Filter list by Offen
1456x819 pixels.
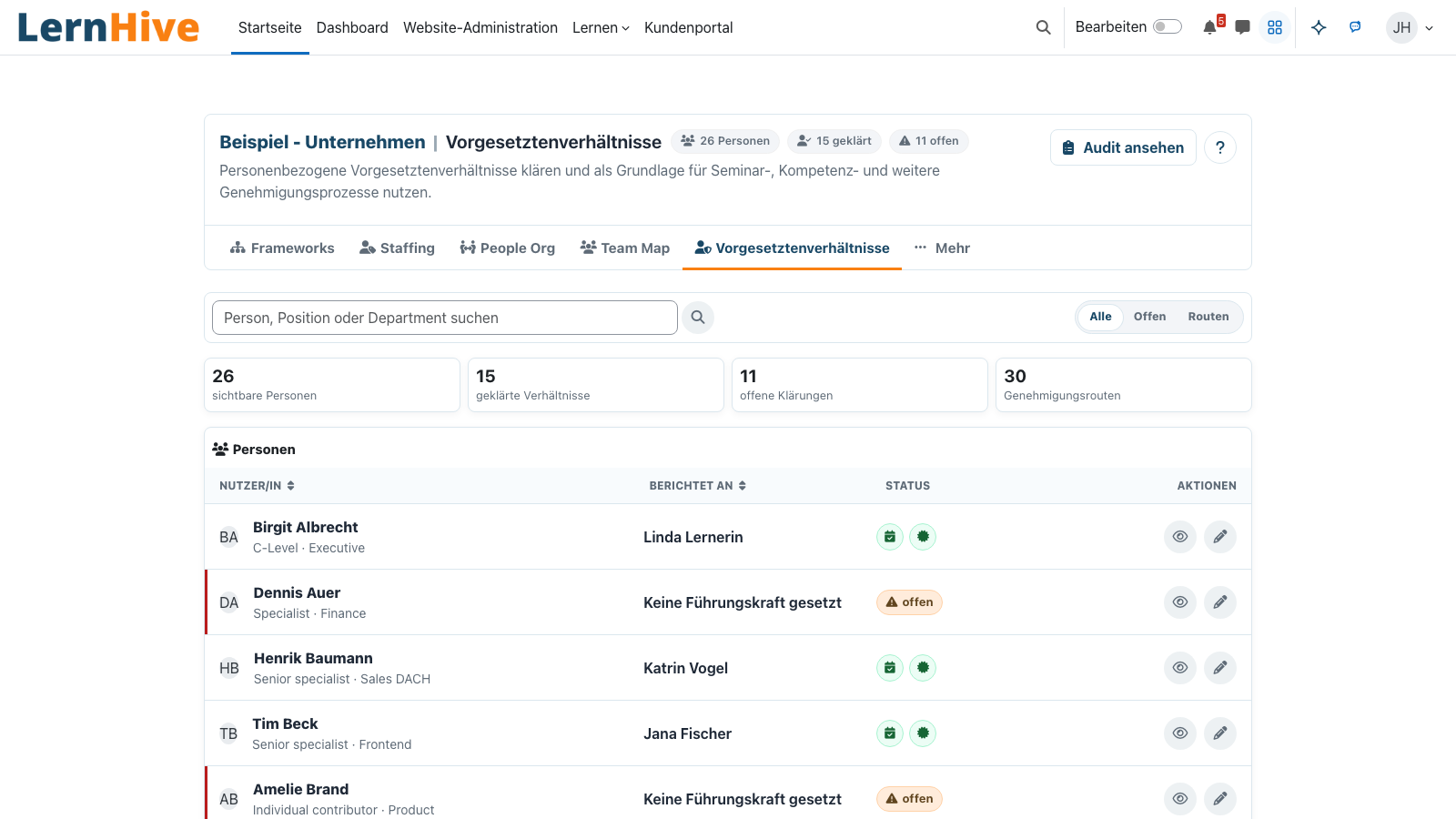(1149, 317)
